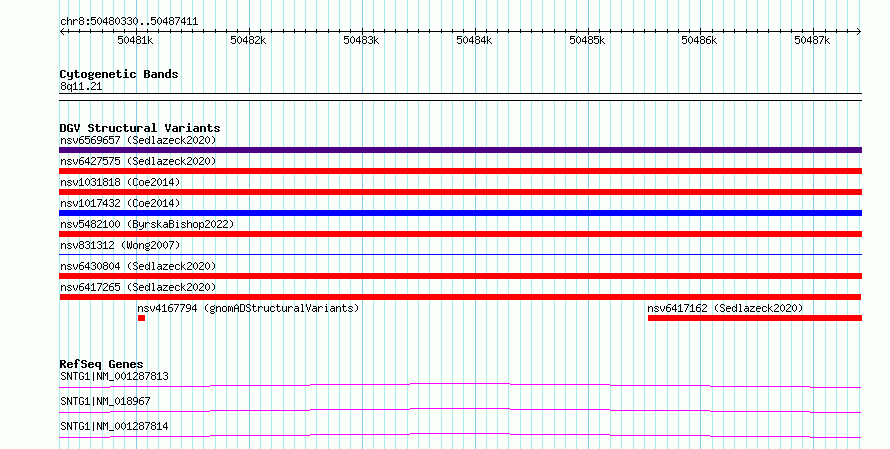Click the chr8:50480330..50487411 coordinate label
The height and width of the screenshot is (449, 890).
pyautogui.click(x=129, y=22)
